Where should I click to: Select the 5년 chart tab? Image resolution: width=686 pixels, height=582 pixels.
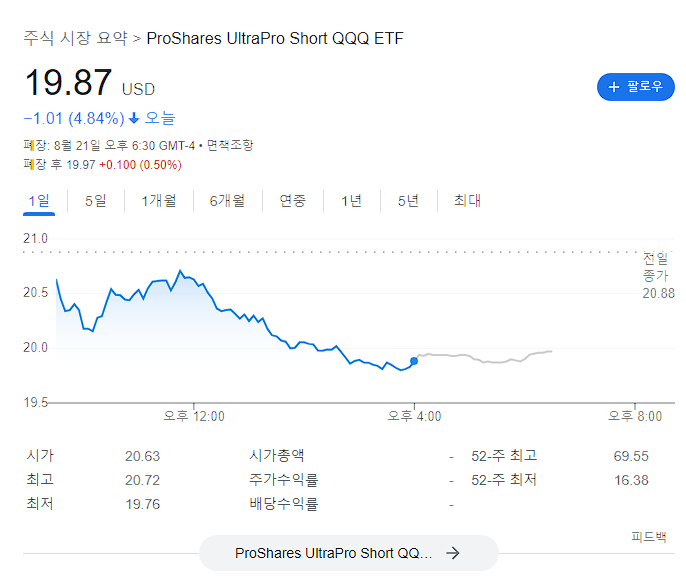[x=408, y=201]
